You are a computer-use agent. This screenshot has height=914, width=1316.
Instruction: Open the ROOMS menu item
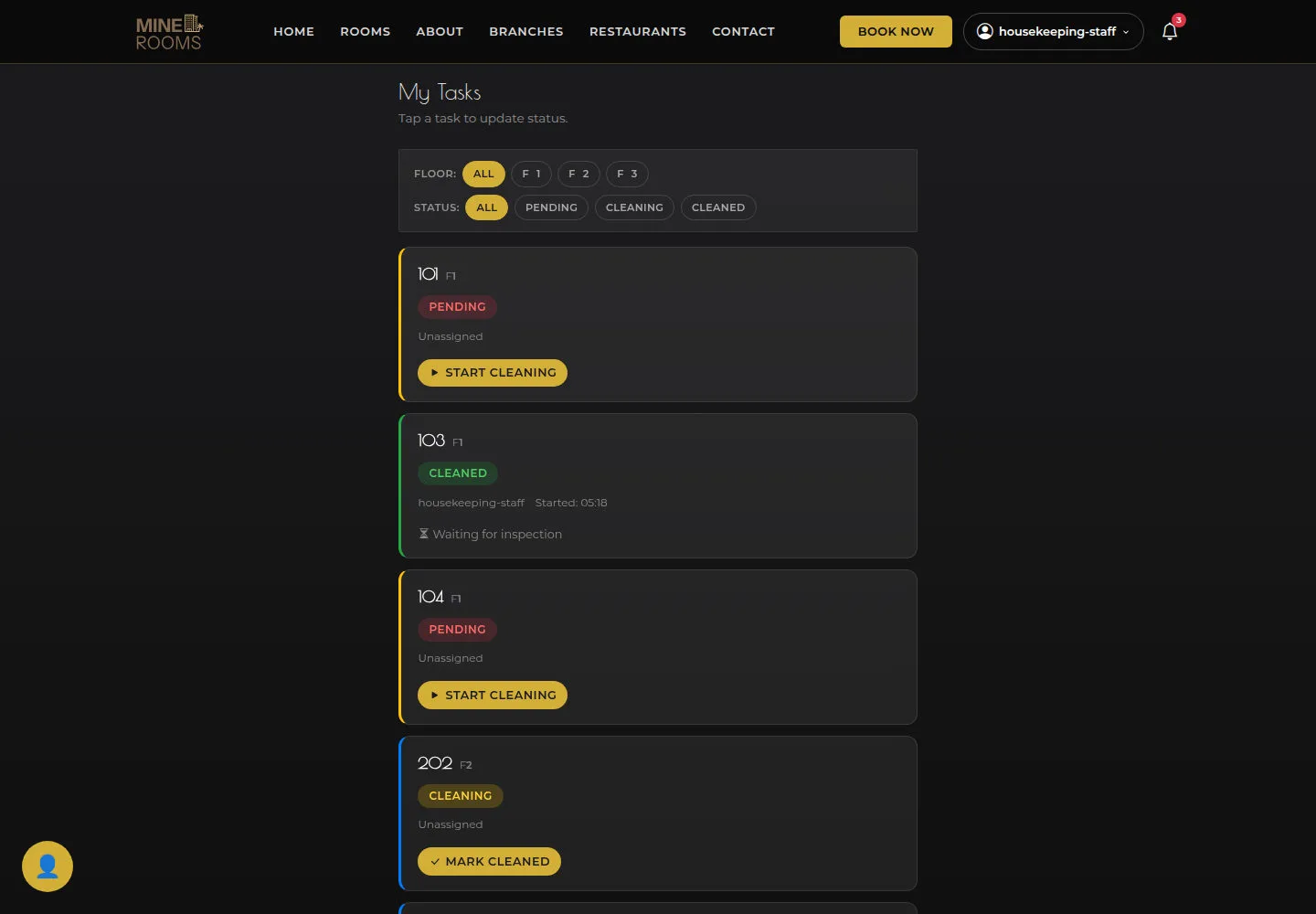coord(365,31)
